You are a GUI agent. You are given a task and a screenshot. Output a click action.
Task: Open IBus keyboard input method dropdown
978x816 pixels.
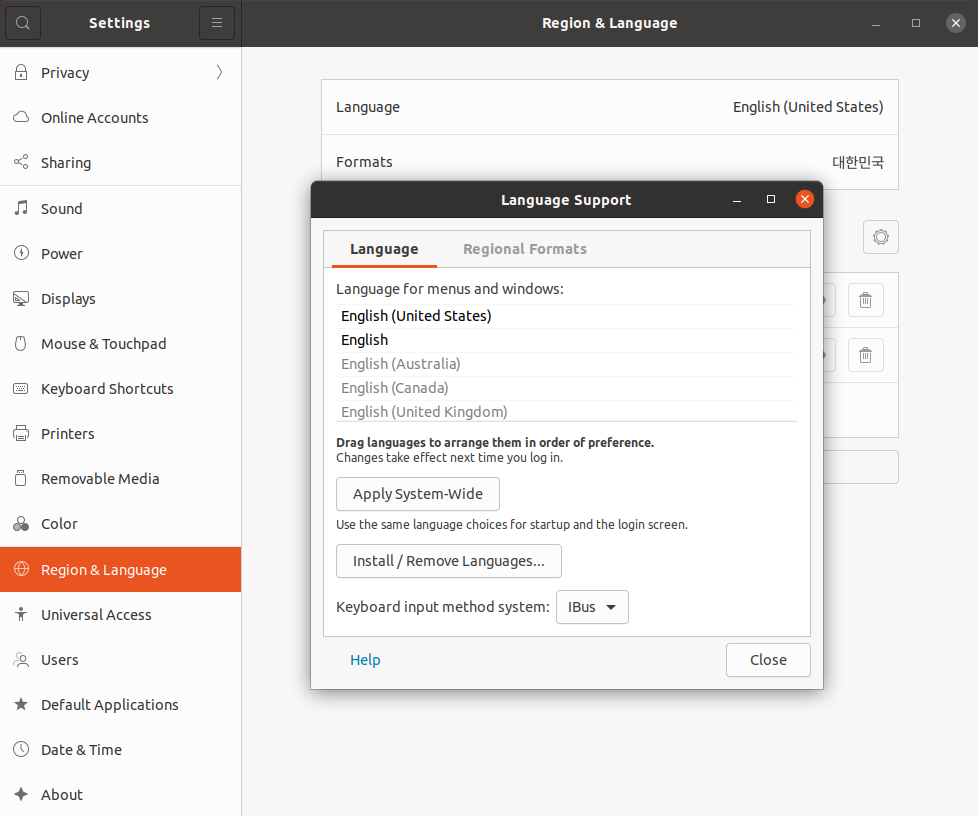click(593, 607)
